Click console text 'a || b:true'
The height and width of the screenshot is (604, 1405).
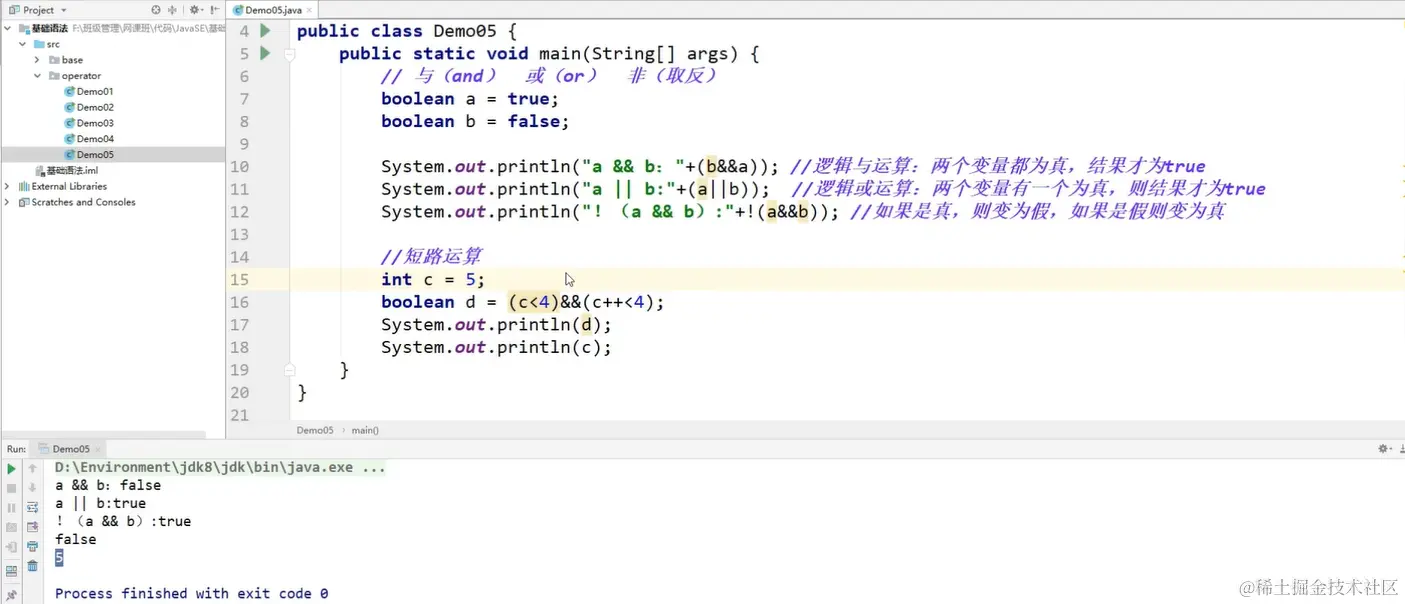100,503
